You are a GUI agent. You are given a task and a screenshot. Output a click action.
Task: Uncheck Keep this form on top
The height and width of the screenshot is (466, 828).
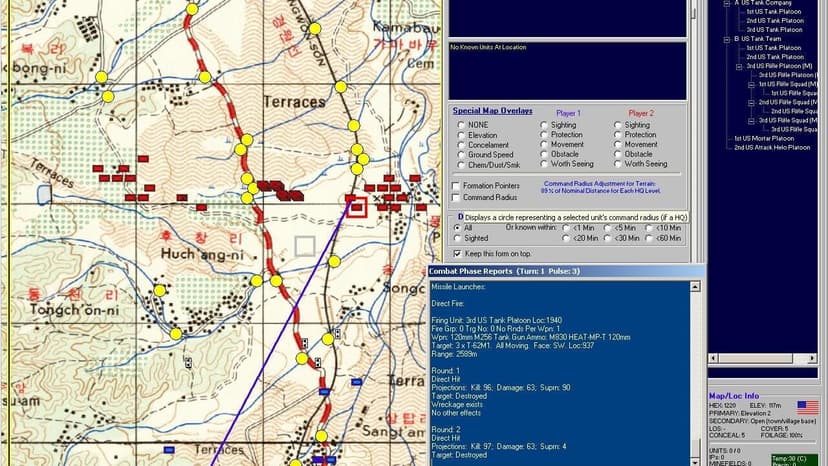(457, 254)
